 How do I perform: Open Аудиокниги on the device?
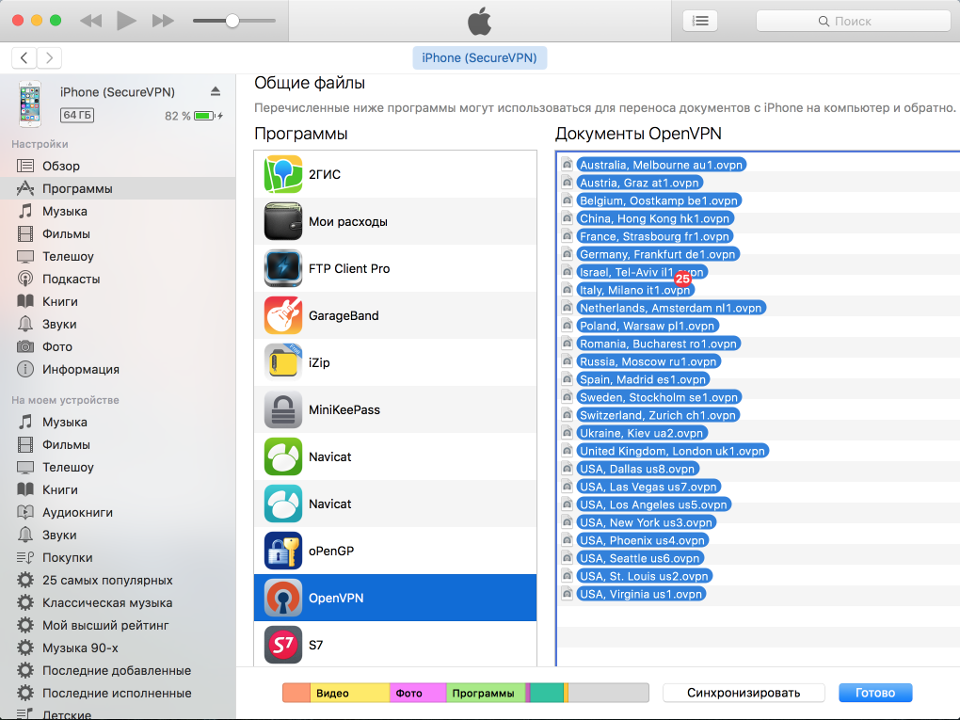(x=118, y=512)
